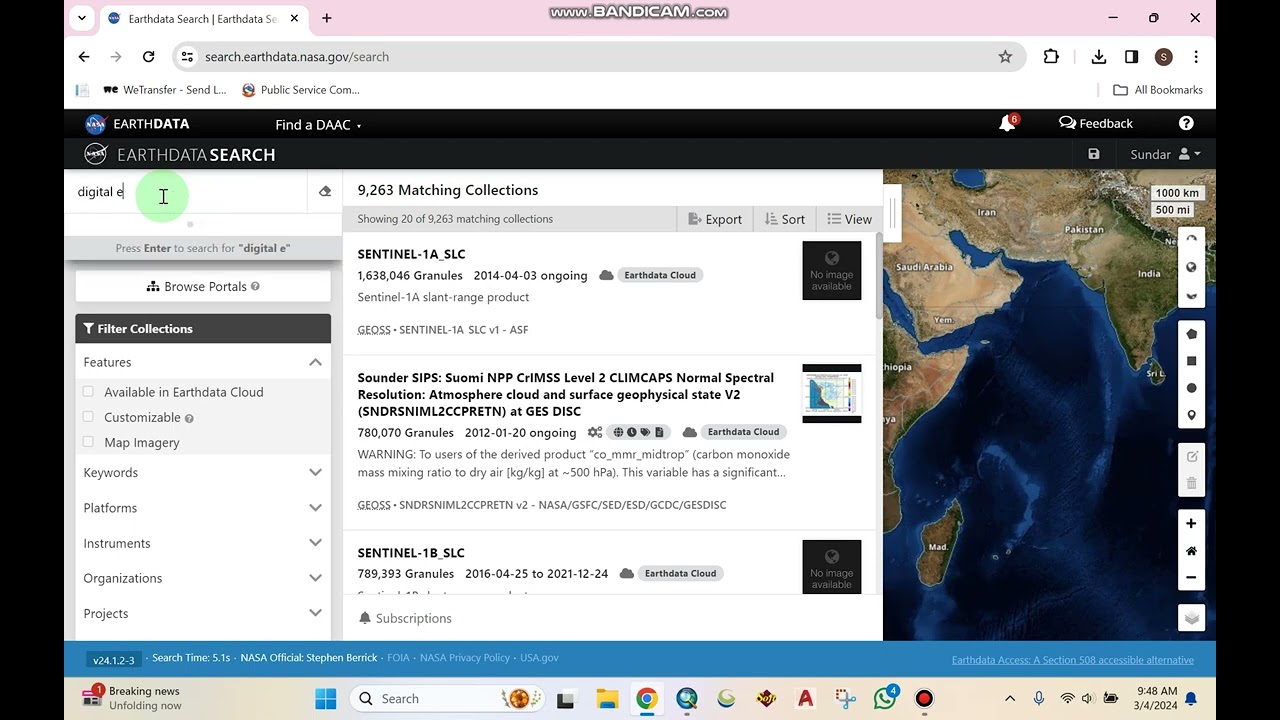Open the NASA Privacy Policy link
This screenshot has height=720, width=1280.
pos(465,658)
